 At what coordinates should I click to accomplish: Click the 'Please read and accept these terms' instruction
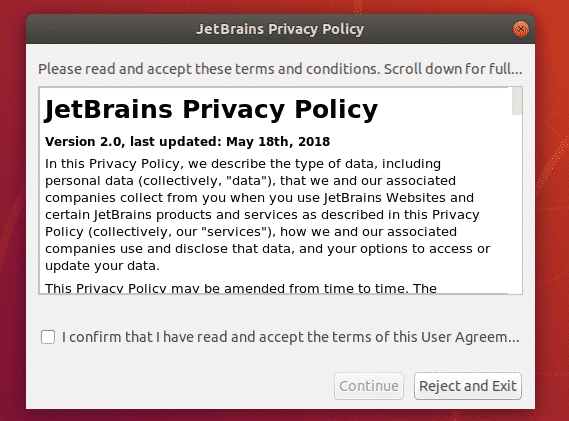click(x=280, y=69)
